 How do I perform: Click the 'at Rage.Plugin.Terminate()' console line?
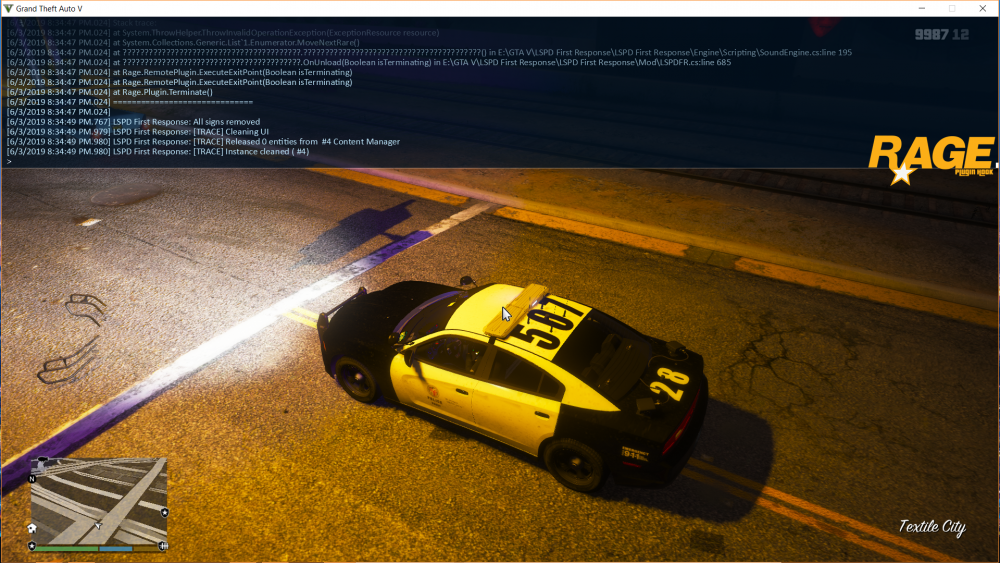click(110, 92)
